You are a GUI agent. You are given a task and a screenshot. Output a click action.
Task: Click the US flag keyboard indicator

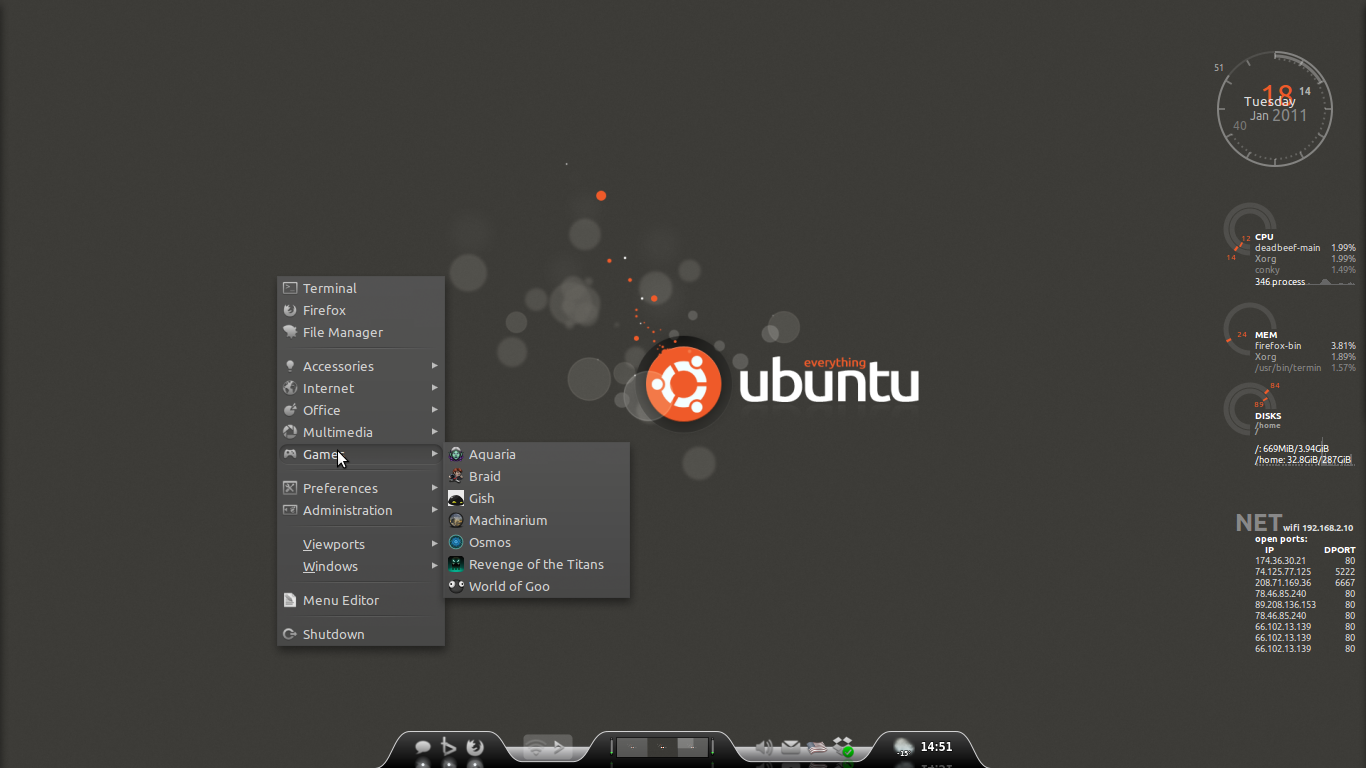point(817,747)
